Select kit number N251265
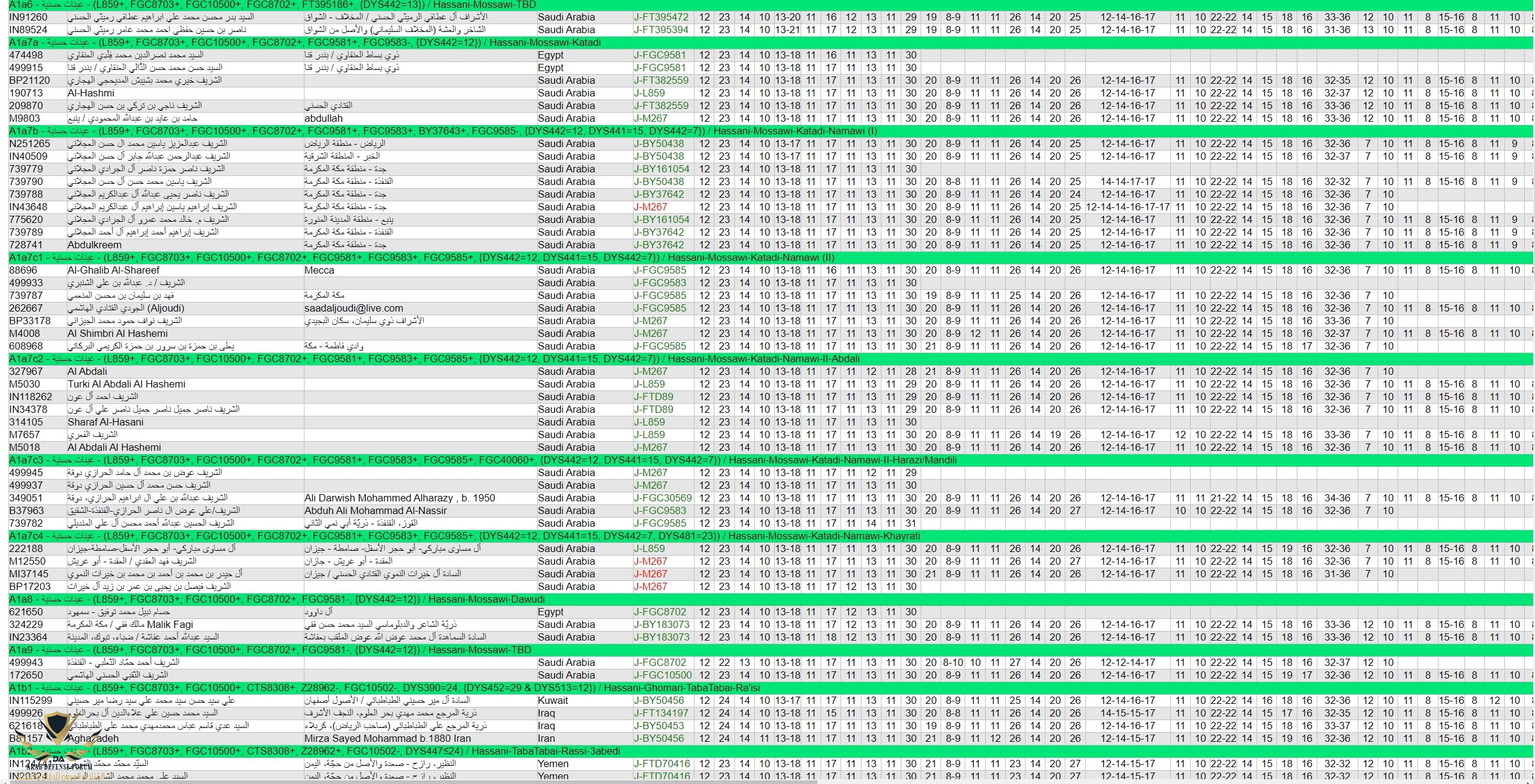1535x784 pixels. point(30,143)
